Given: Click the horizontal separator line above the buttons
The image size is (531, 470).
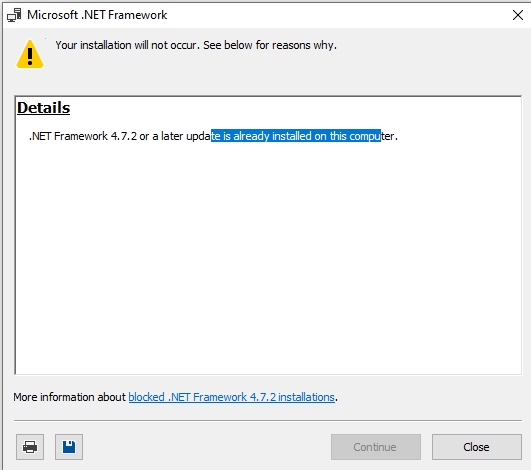Looking at the screenshot, I should click(x=268, y=421).
